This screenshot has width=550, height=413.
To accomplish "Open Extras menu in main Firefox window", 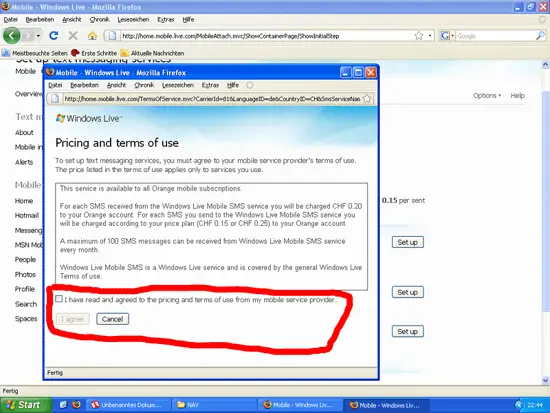I will coord(166,20).
